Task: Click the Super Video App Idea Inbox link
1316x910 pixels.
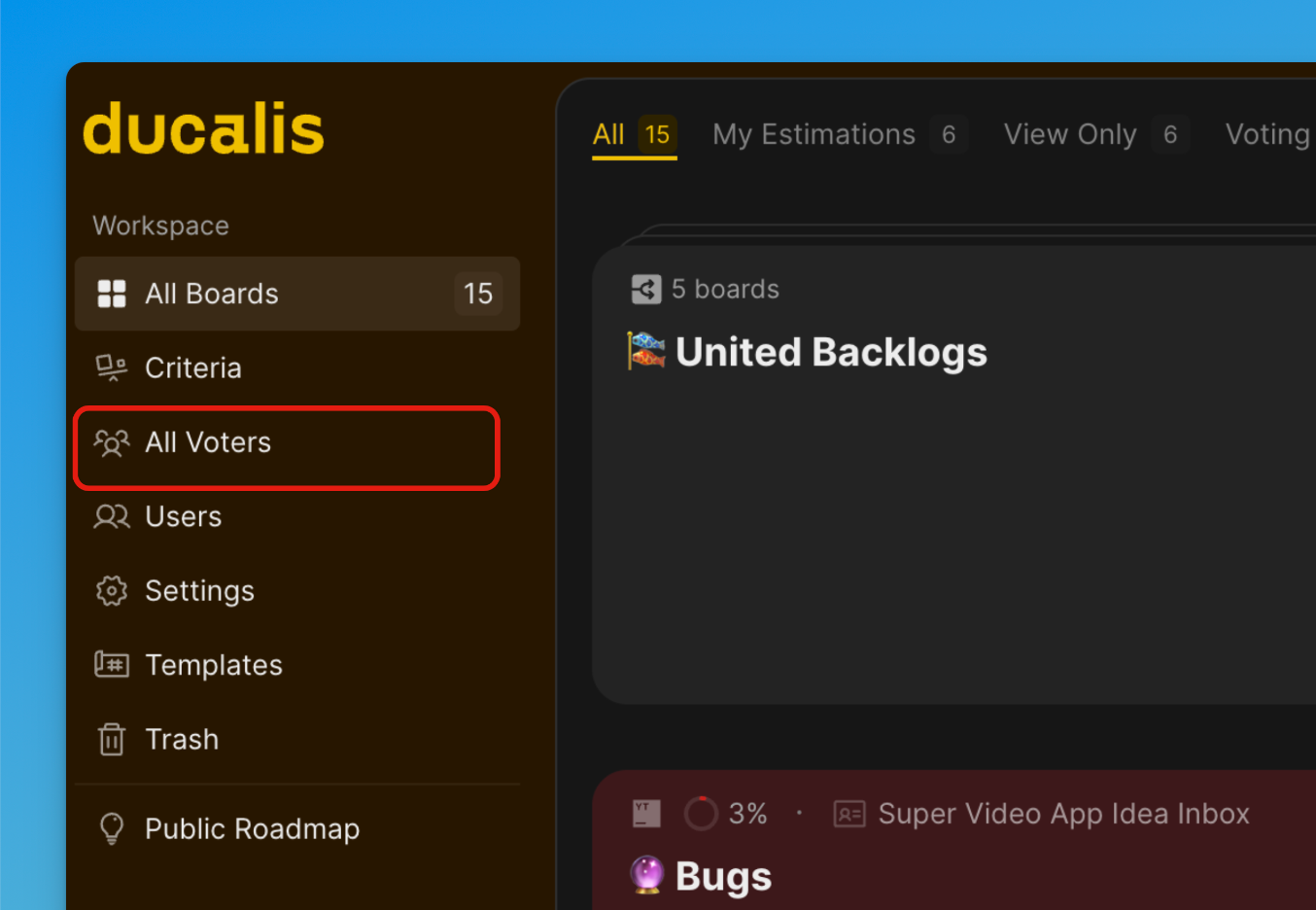Action: (x=1063, y=814)
